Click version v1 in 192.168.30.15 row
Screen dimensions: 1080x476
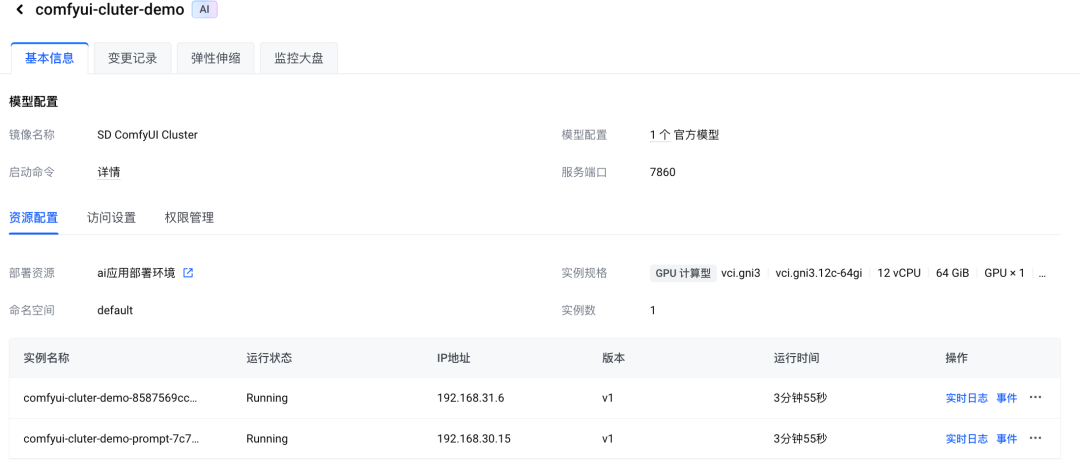coord(608,438)
